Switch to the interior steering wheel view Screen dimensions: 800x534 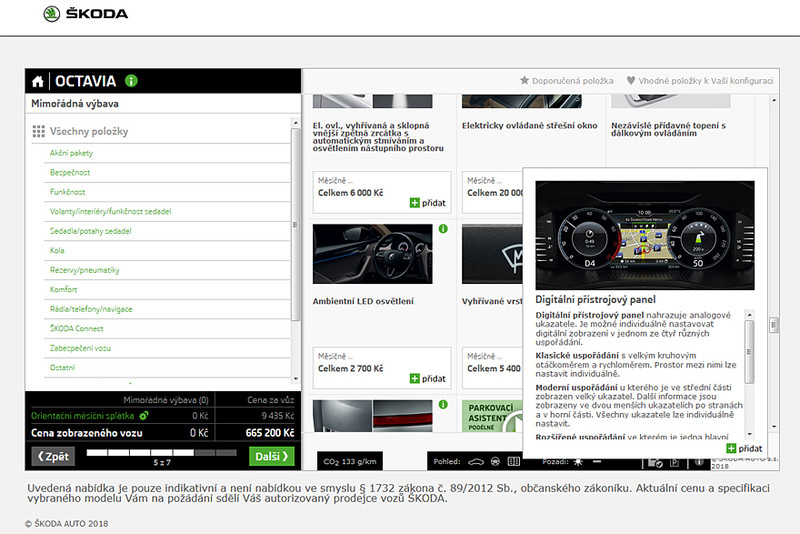[x=495, y=462]
